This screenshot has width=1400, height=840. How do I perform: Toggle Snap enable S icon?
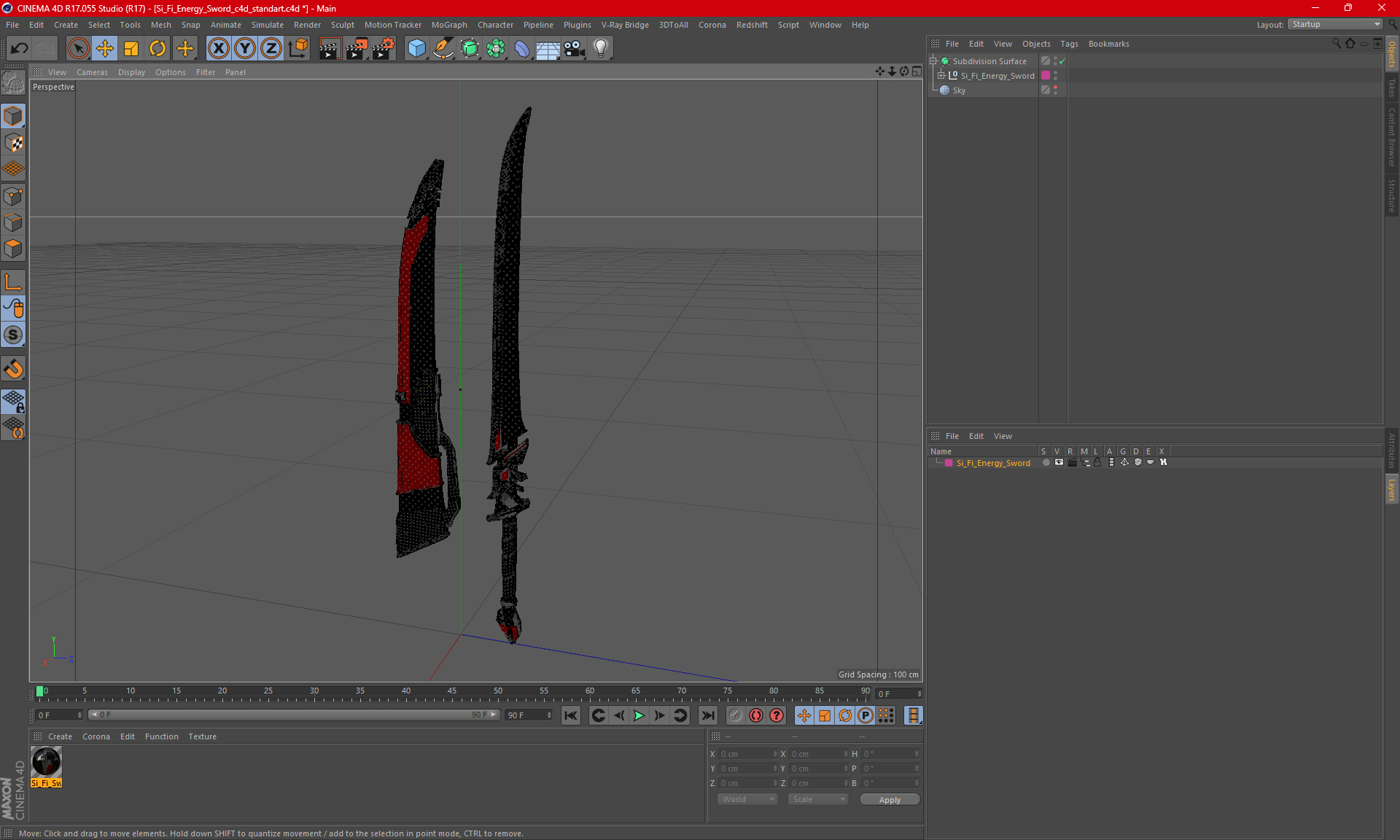click(x=13, y=335)
